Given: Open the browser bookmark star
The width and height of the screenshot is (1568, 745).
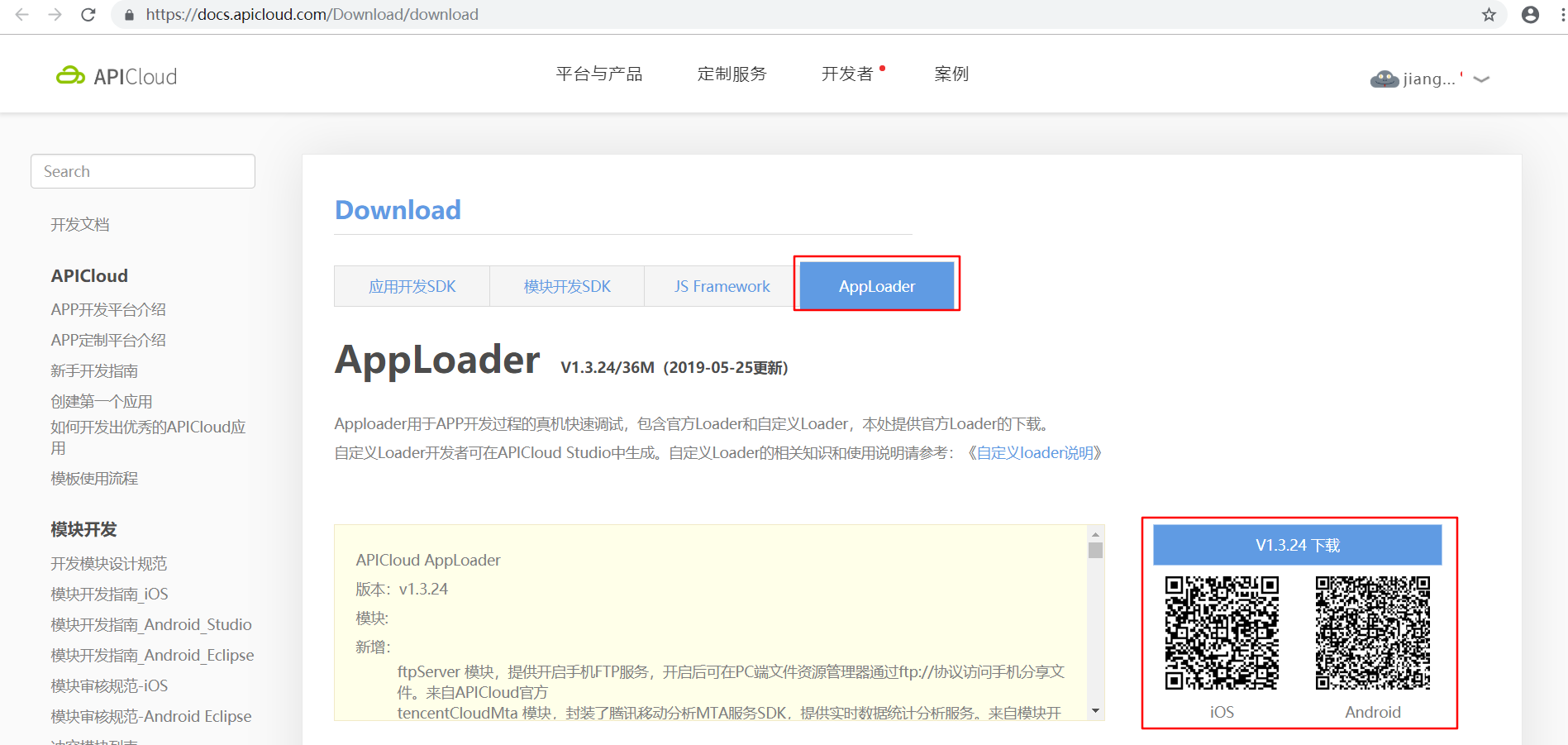Looking at the screenshot, I should [x=1489, y=14].
